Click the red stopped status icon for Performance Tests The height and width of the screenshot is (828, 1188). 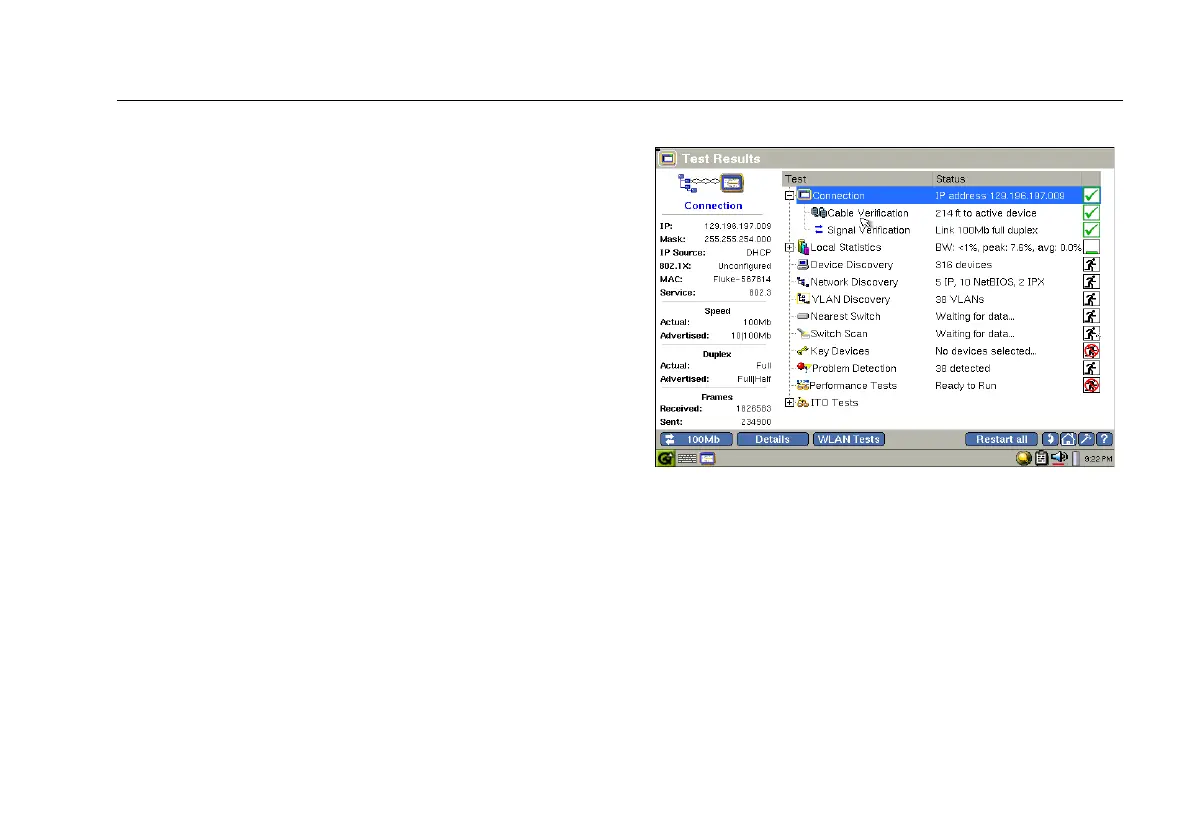point(1091,386)
